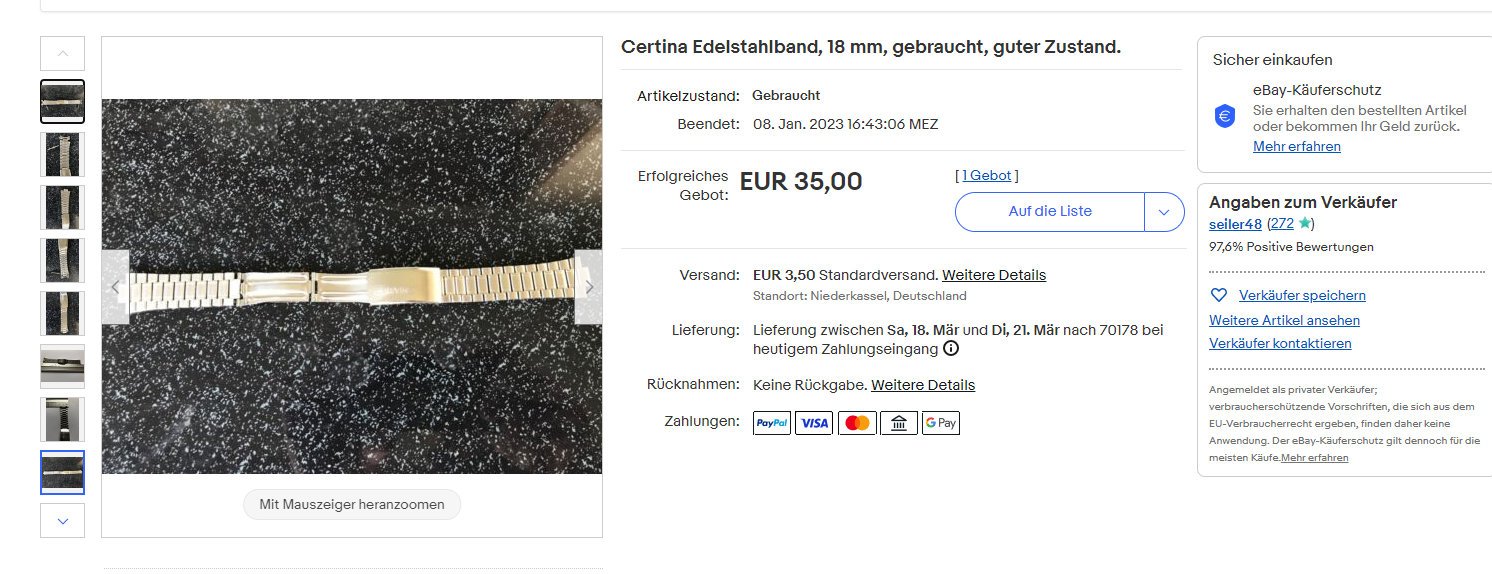Click the PayPal payment icon
The width and height of the screenshot is (1492, 574).
coord(772,423)
